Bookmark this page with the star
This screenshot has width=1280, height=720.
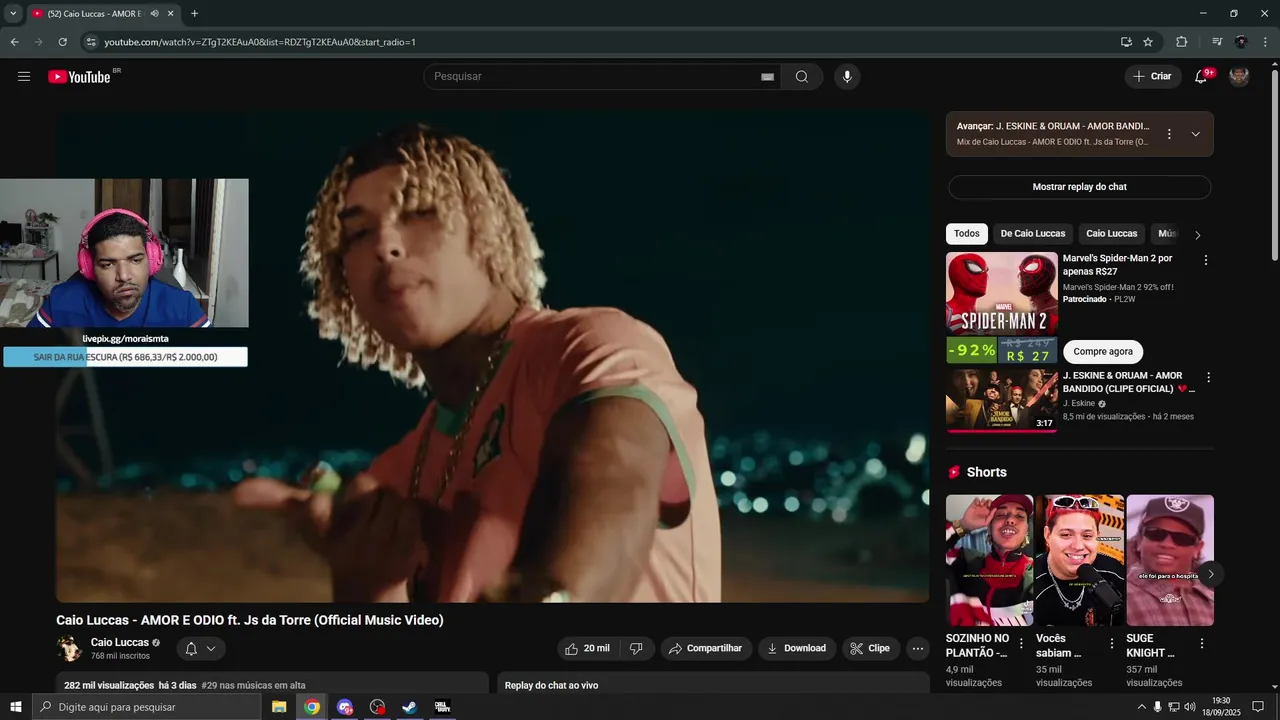pyautogui.click(x=1148, y=42)
